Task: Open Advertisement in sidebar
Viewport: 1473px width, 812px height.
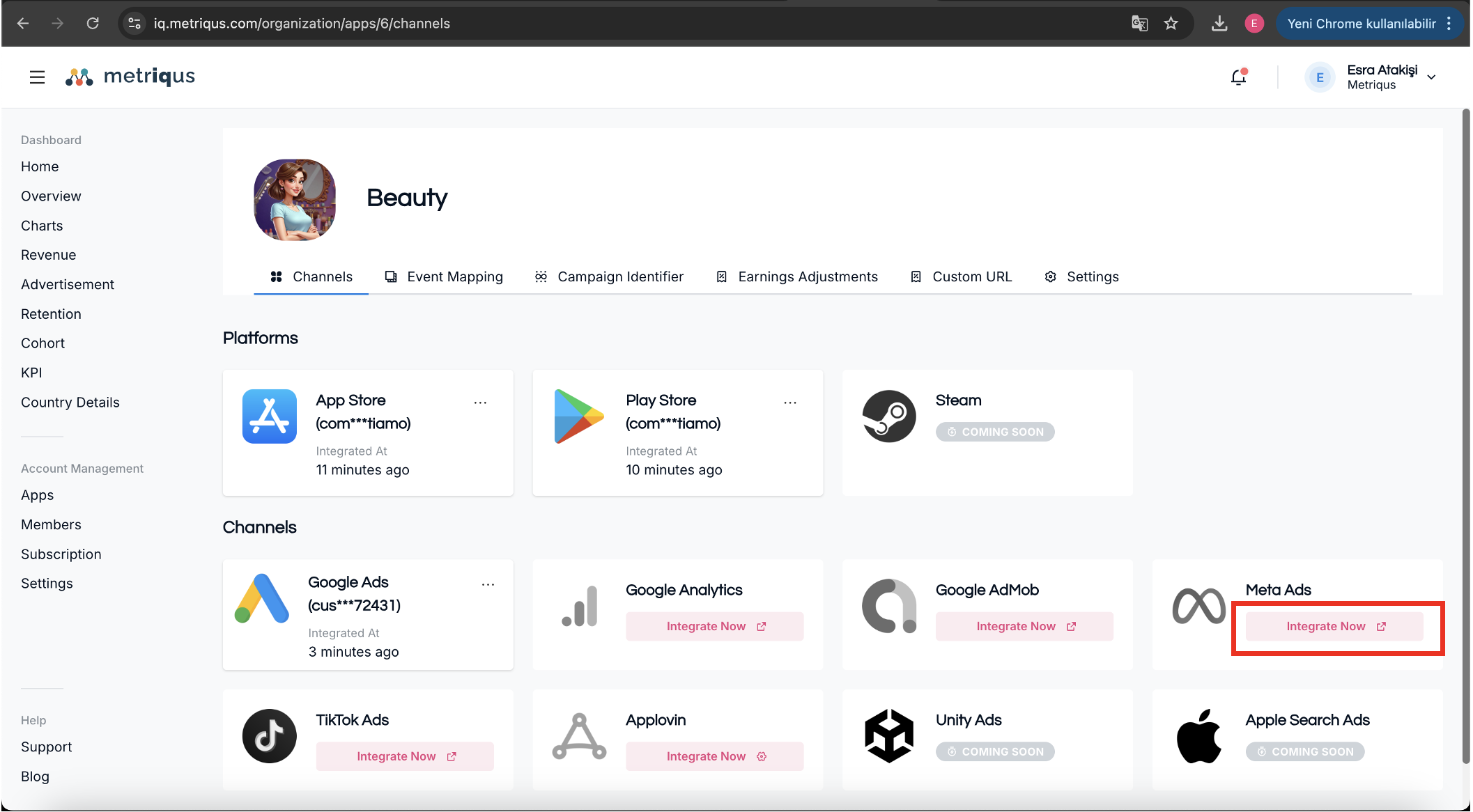Action: tap(68, 284)
